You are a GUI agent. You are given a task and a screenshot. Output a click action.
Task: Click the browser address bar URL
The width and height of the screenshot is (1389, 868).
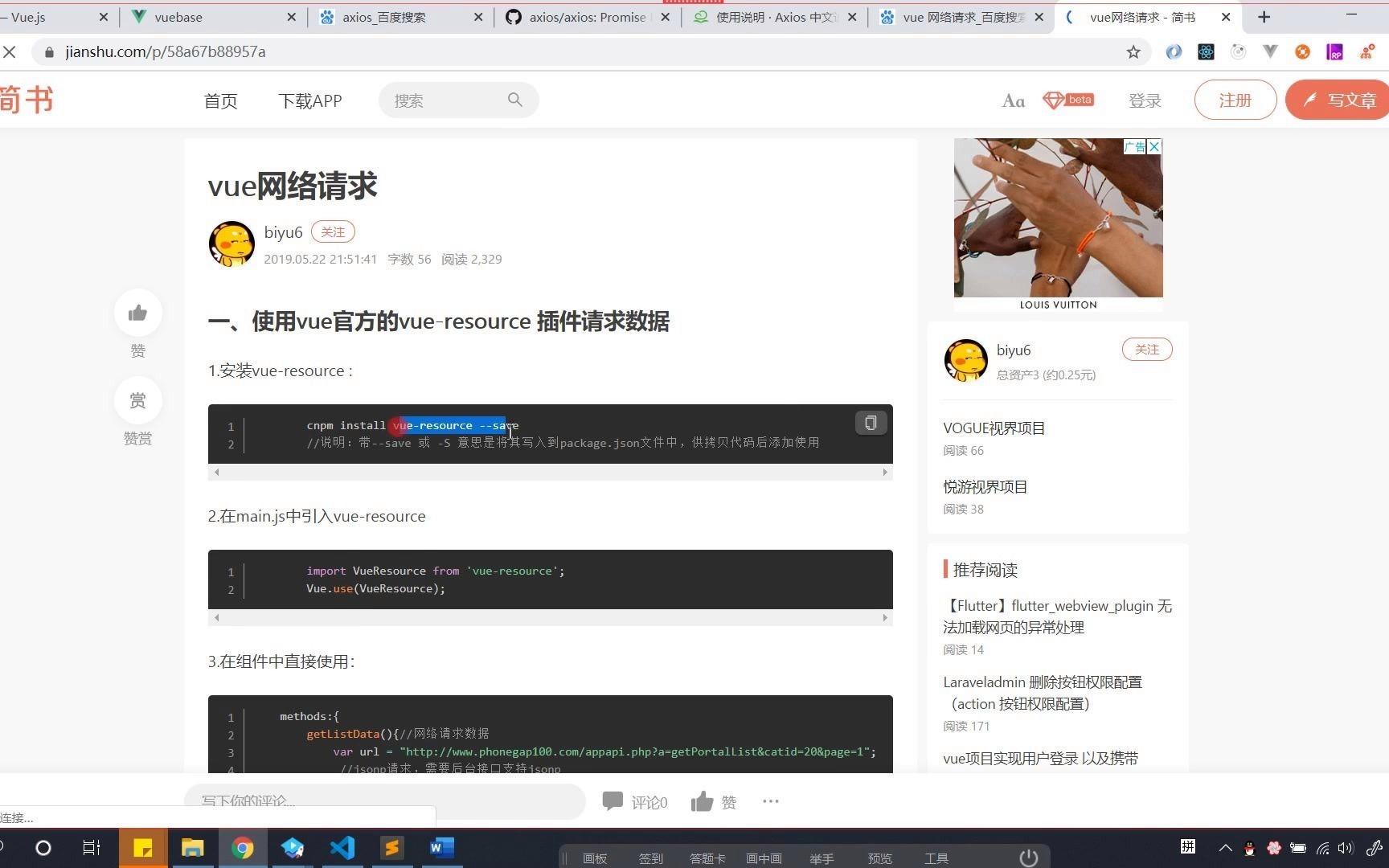(x=166, y=52)
